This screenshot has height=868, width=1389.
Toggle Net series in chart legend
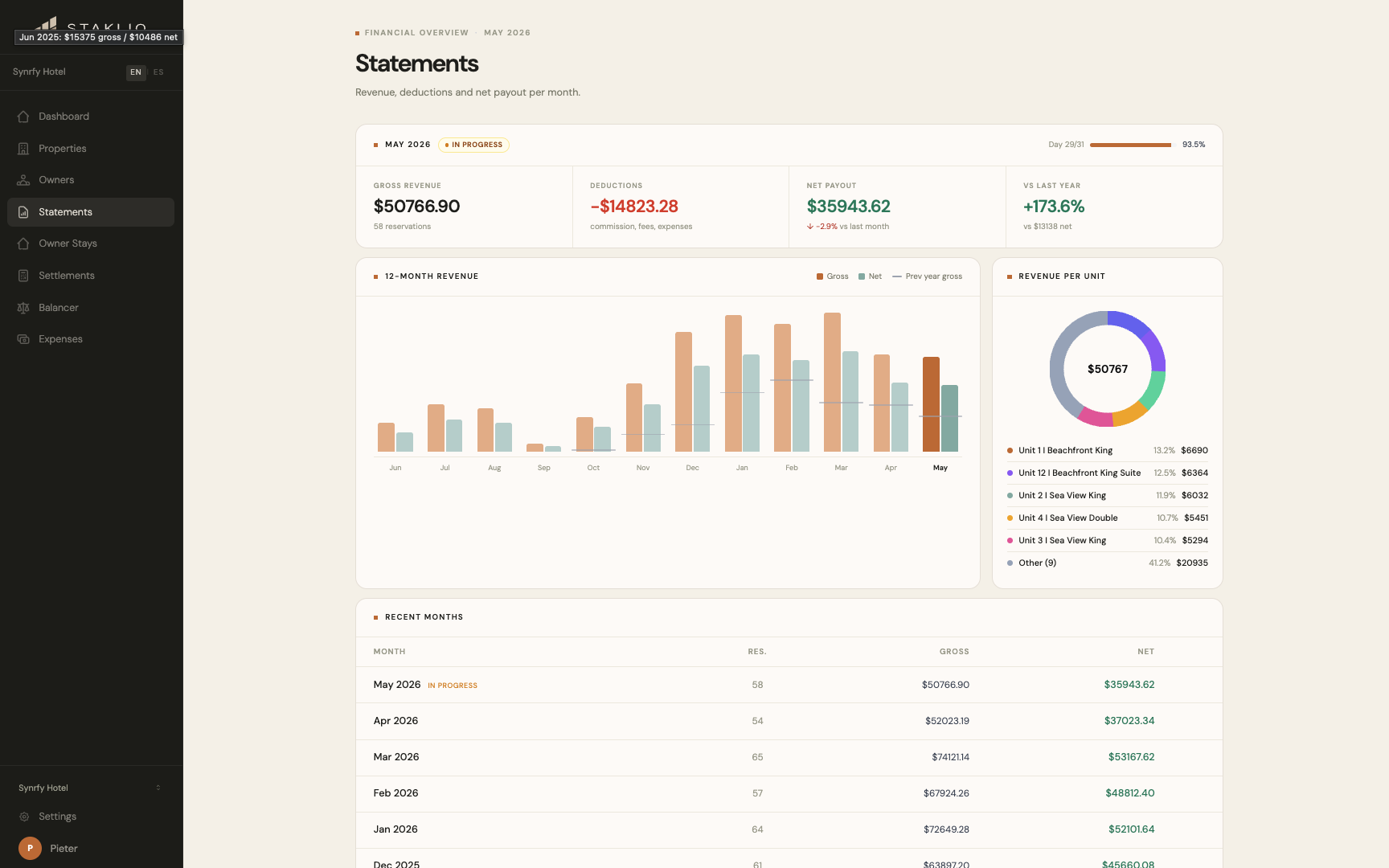click(x=870, y=276)
